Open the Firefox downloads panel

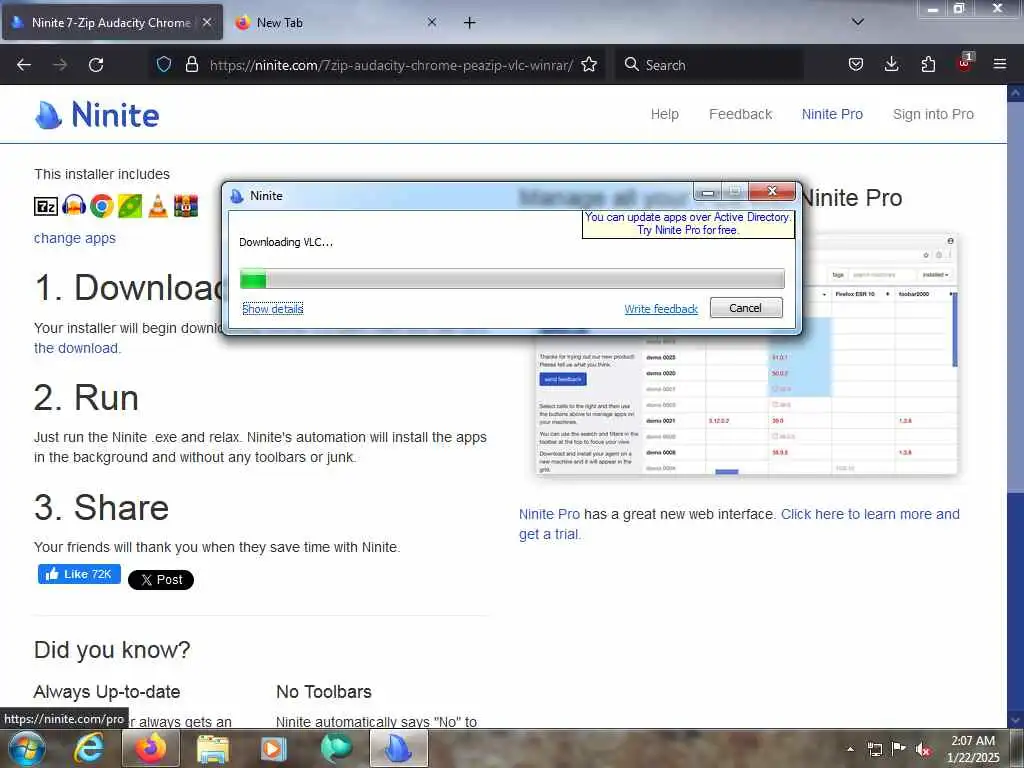click(x=891, y=64)
